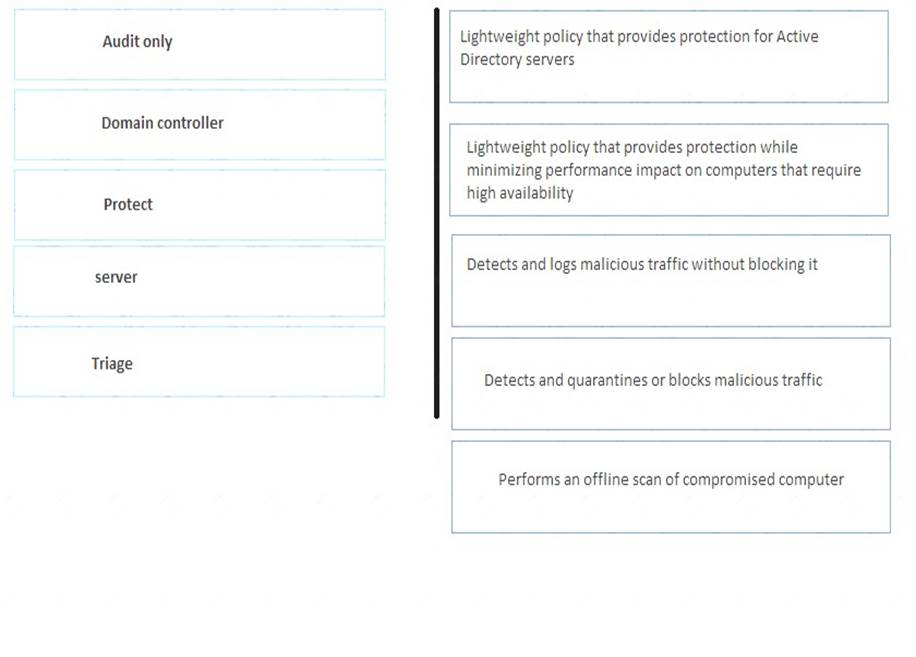Choose the Protect policy item
The image size is (916, 657).
[200, 205]
